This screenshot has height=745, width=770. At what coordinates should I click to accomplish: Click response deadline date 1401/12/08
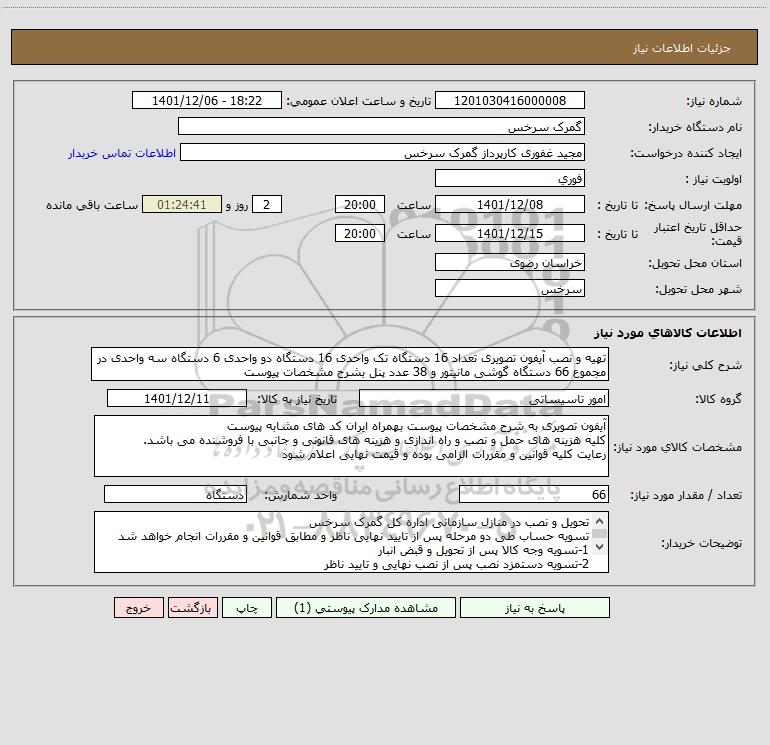coord(510,204)
